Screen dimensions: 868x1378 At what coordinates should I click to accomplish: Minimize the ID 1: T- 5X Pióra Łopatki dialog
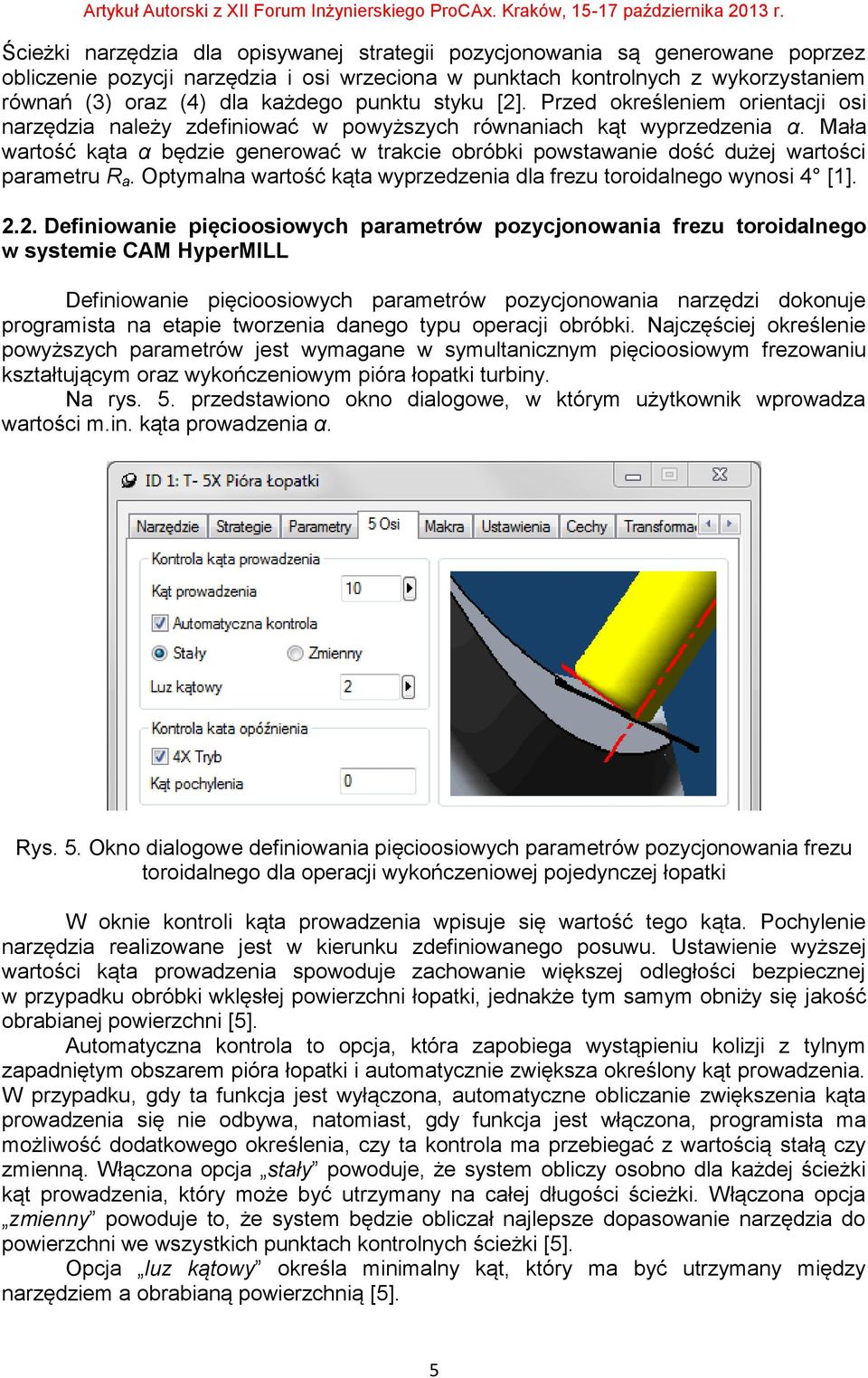click(x=633, y=476)
